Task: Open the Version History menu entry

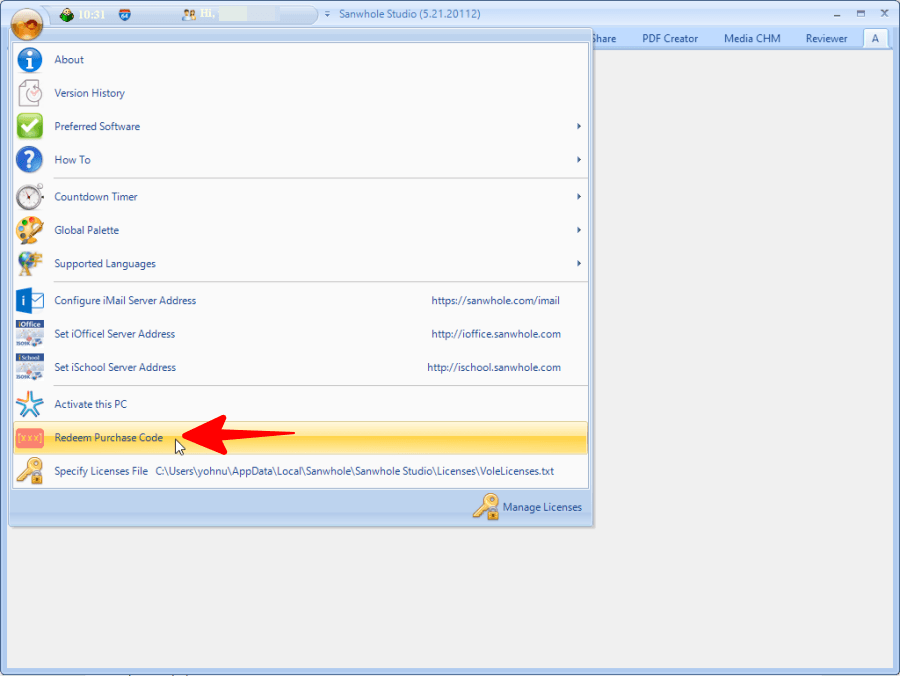Action: click(x=300, y=93)
